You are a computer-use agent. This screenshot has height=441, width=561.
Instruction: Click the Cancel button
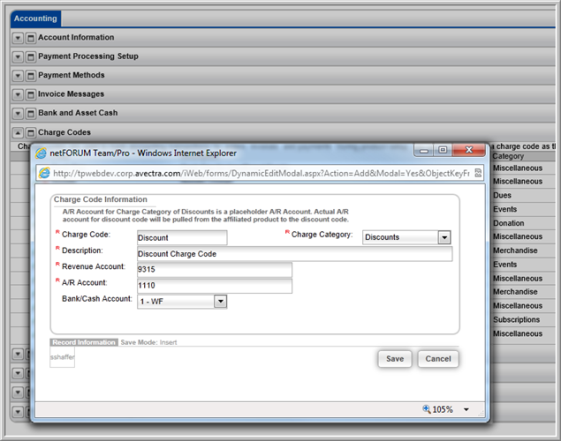tap(438, 359)
